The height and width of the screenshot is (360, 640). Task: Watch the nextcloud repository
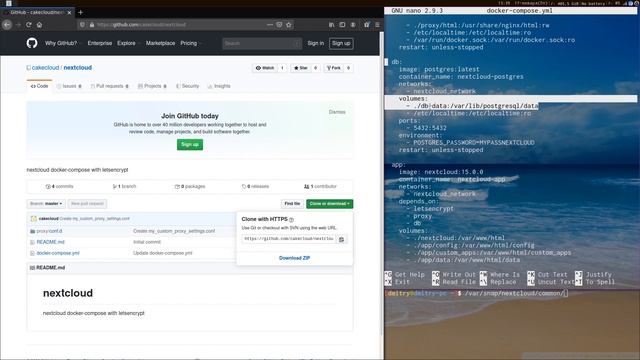click(x=265, y=68)
